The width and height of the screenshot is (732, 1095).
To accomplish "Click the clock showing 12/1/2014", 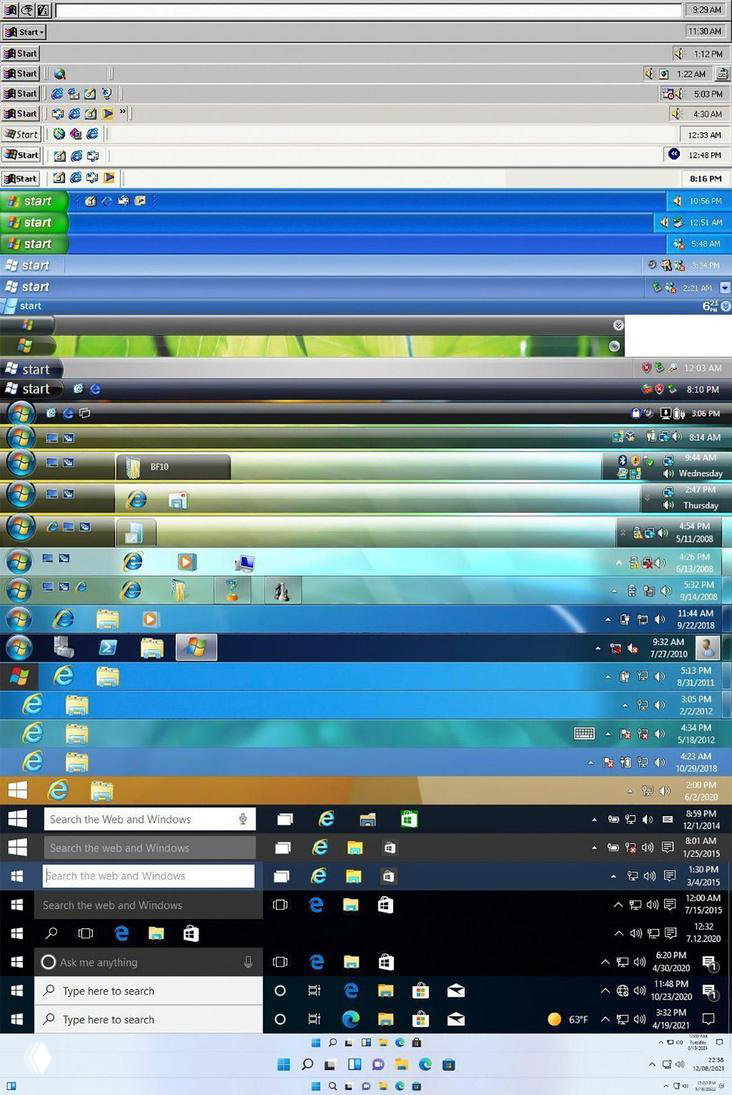I will pyautogui.click(x=701, y=819).
